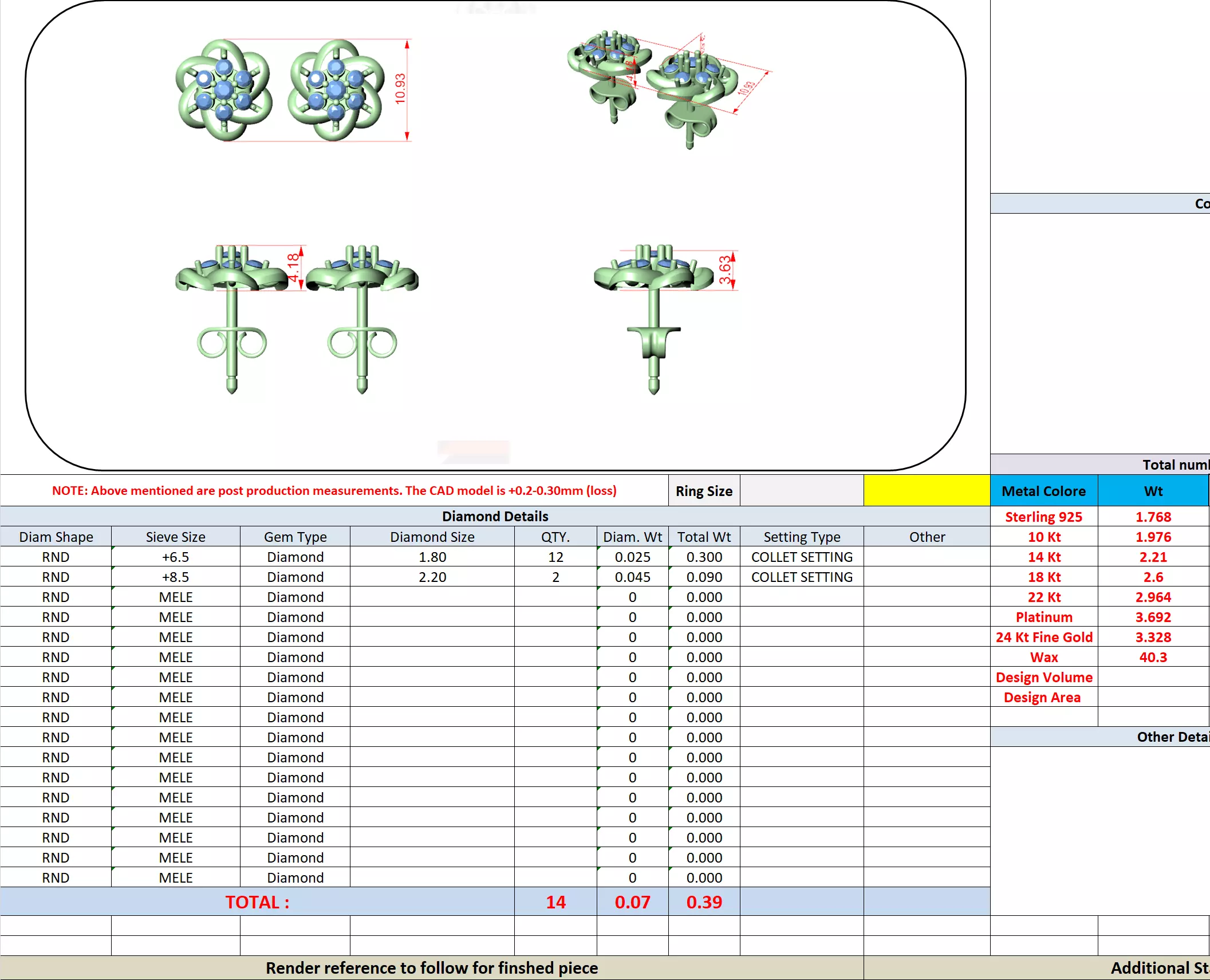Screen dimensions: 1210x980
Task: Click the total quantity 14 cell
Action: pyautogui.click(x=555, y=902)
